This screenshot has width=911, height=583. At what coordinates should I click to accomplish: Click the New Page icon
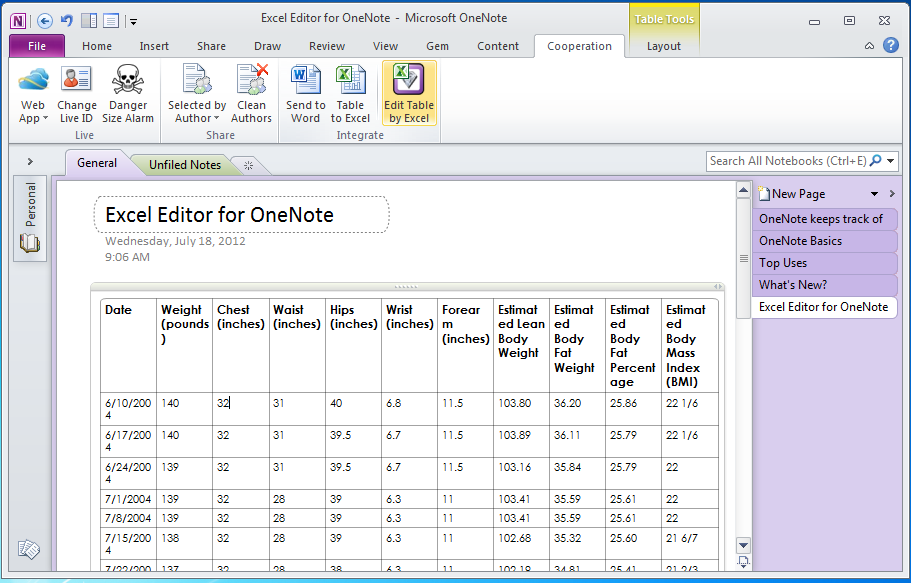pos(764,193)
